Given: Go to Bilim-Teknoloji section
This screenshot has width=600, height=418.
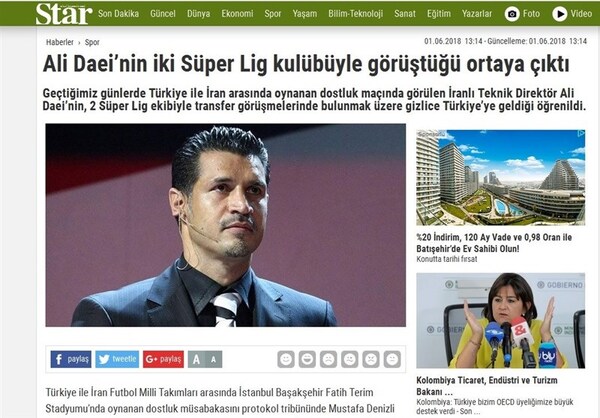Looking at the screenshot, I should pos(355,14).
